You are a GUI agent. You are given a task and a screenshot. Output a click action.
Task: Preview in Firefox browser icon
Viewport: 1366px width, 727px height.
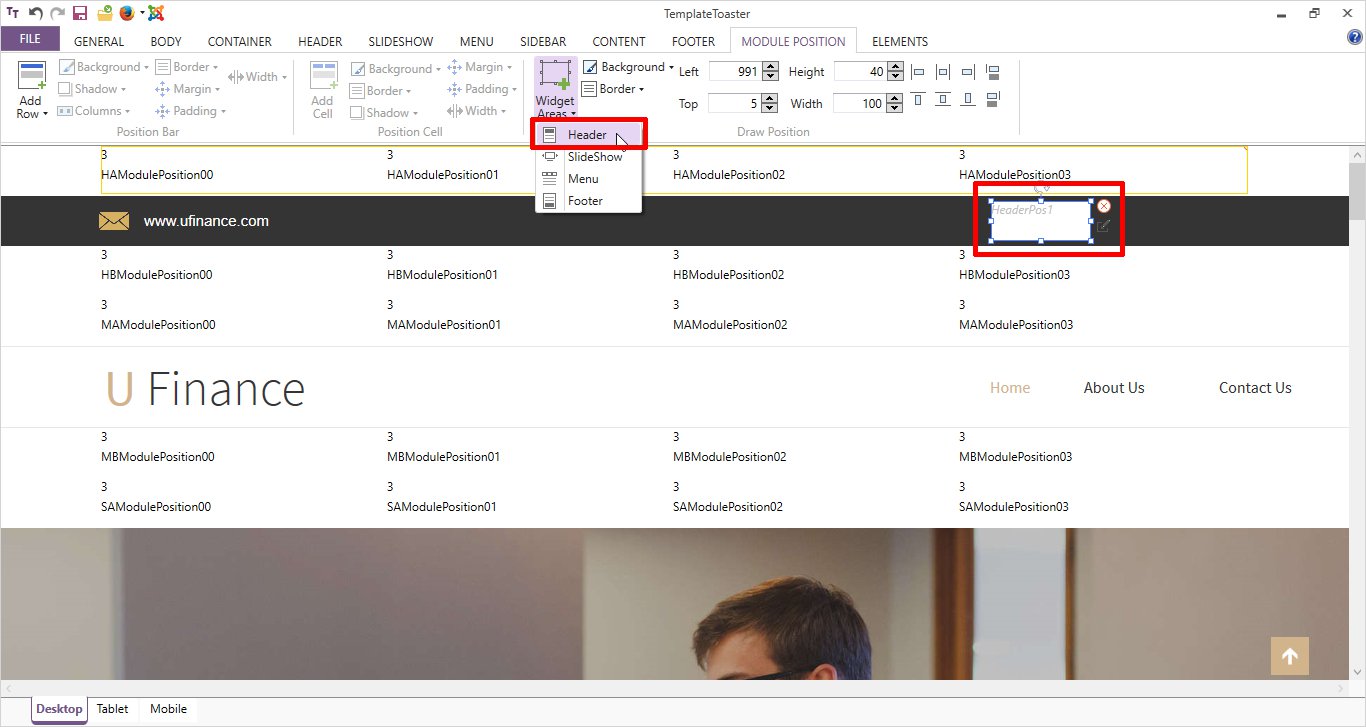[126, 13]
